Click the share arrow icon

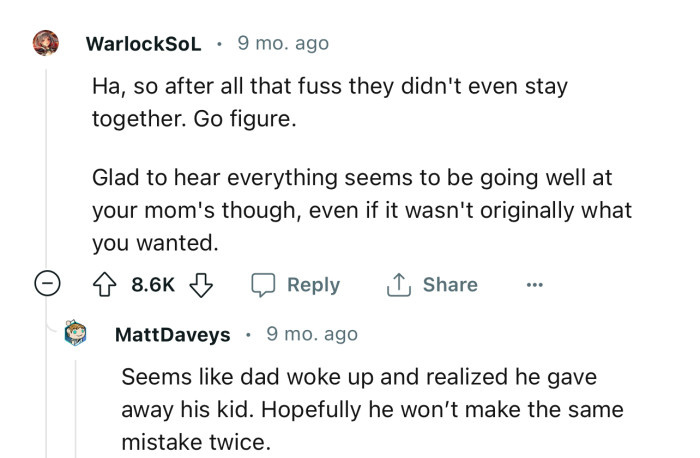tap(398, 285)
